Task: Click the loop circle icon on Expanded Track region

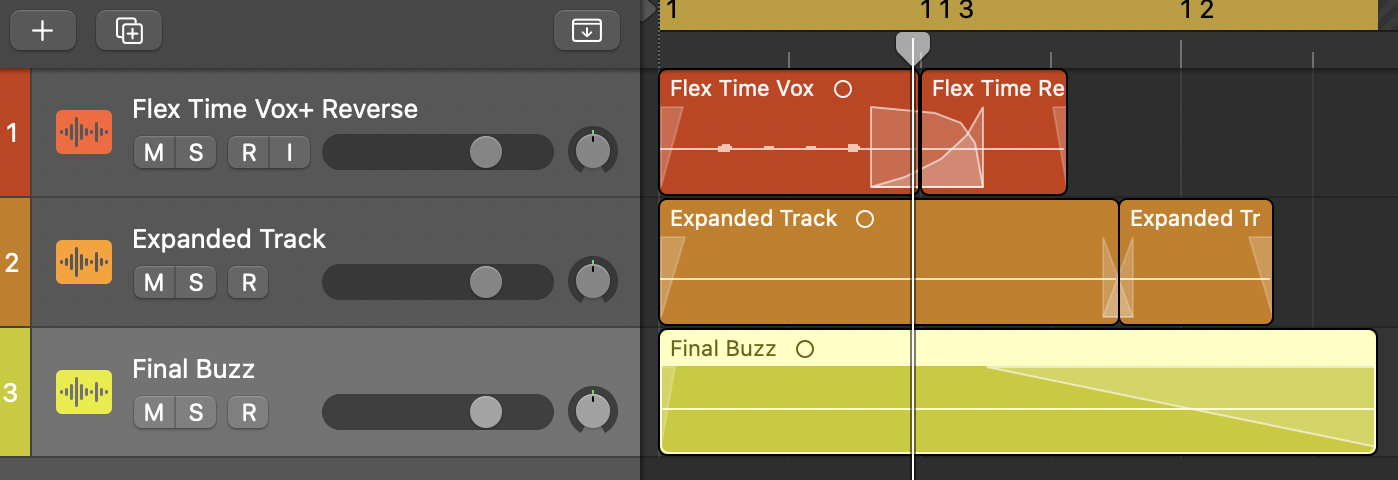Action: [x=865, y=219]
